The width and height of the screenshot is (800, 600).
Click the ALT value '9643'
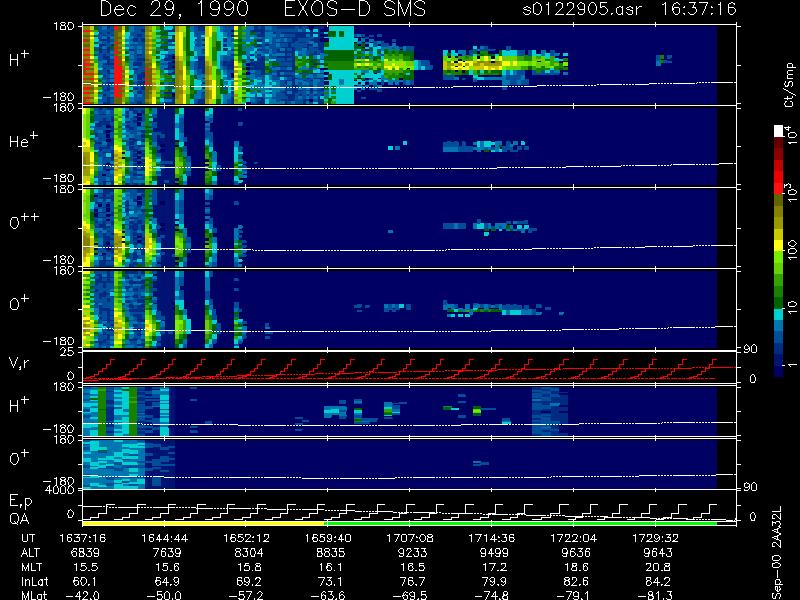point(658,553)
